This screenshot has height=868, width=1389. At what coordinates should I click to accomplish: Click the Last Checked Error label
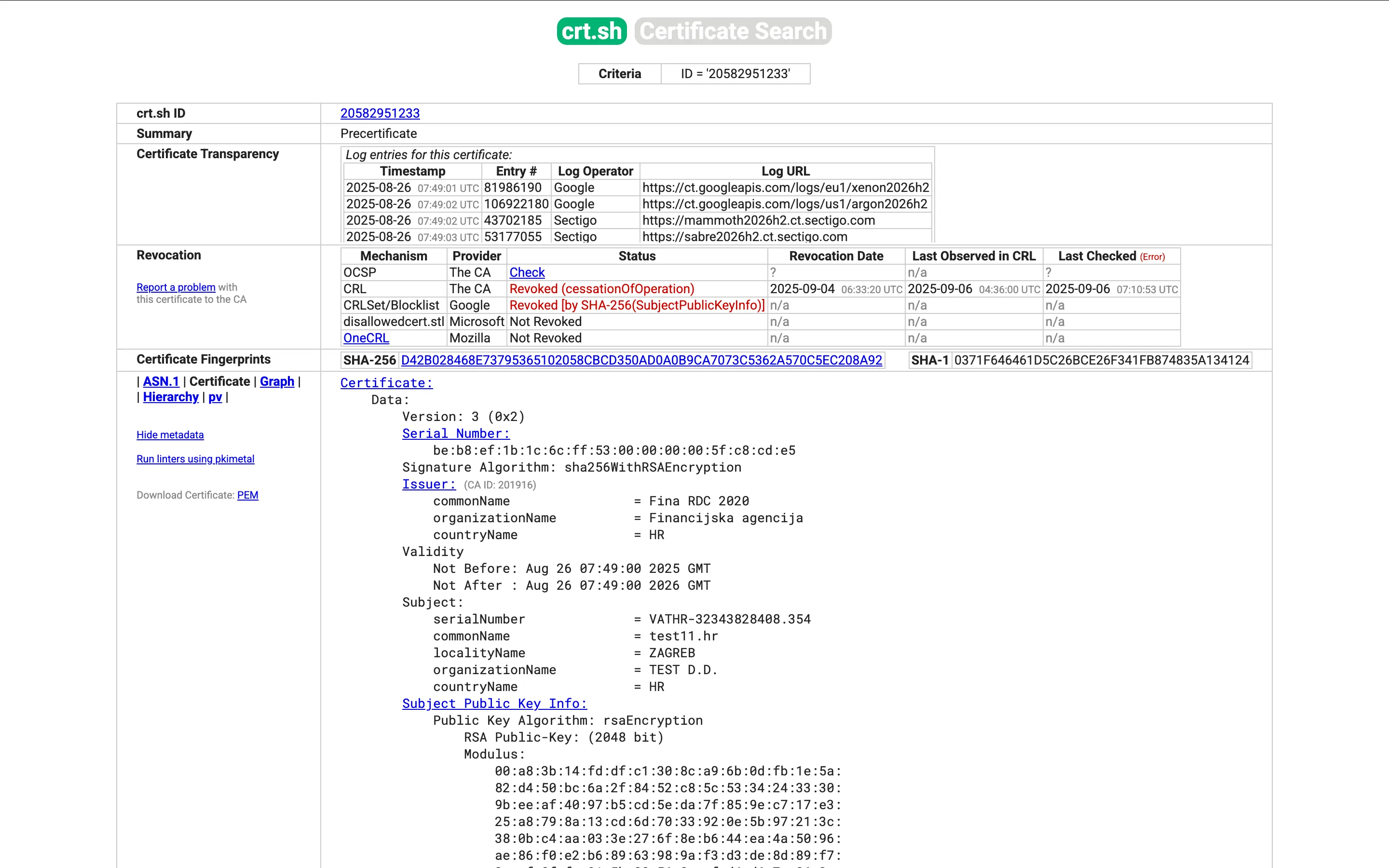click(1152, 257)
